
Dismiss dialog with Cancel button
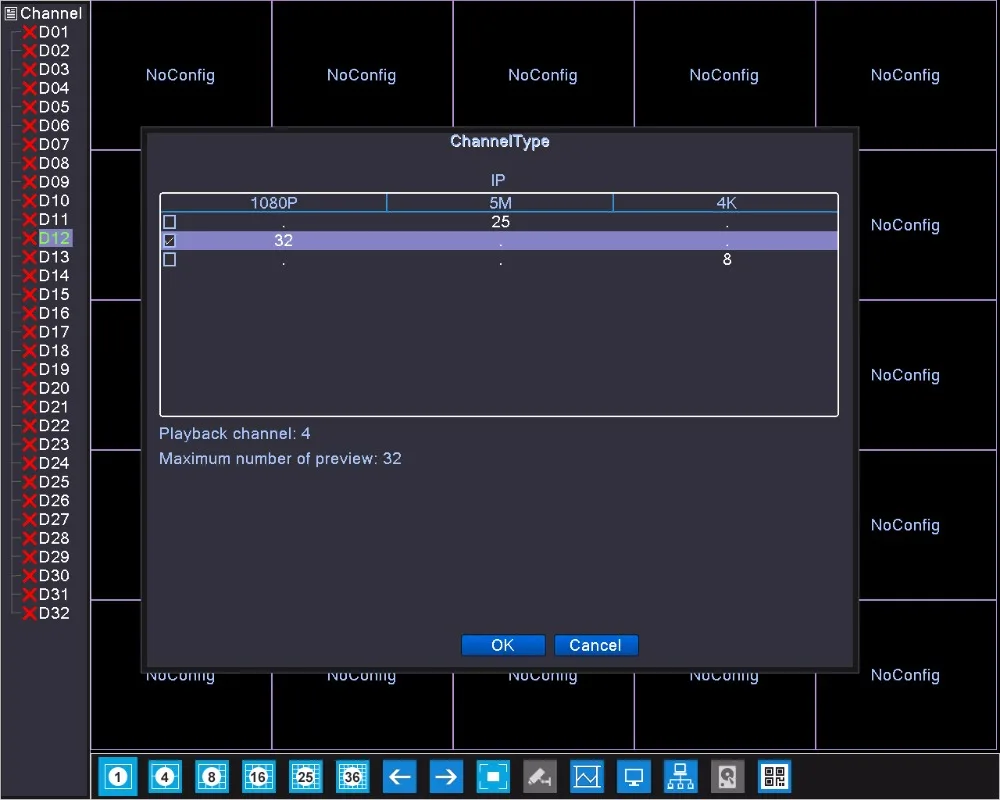pos(596,645)
